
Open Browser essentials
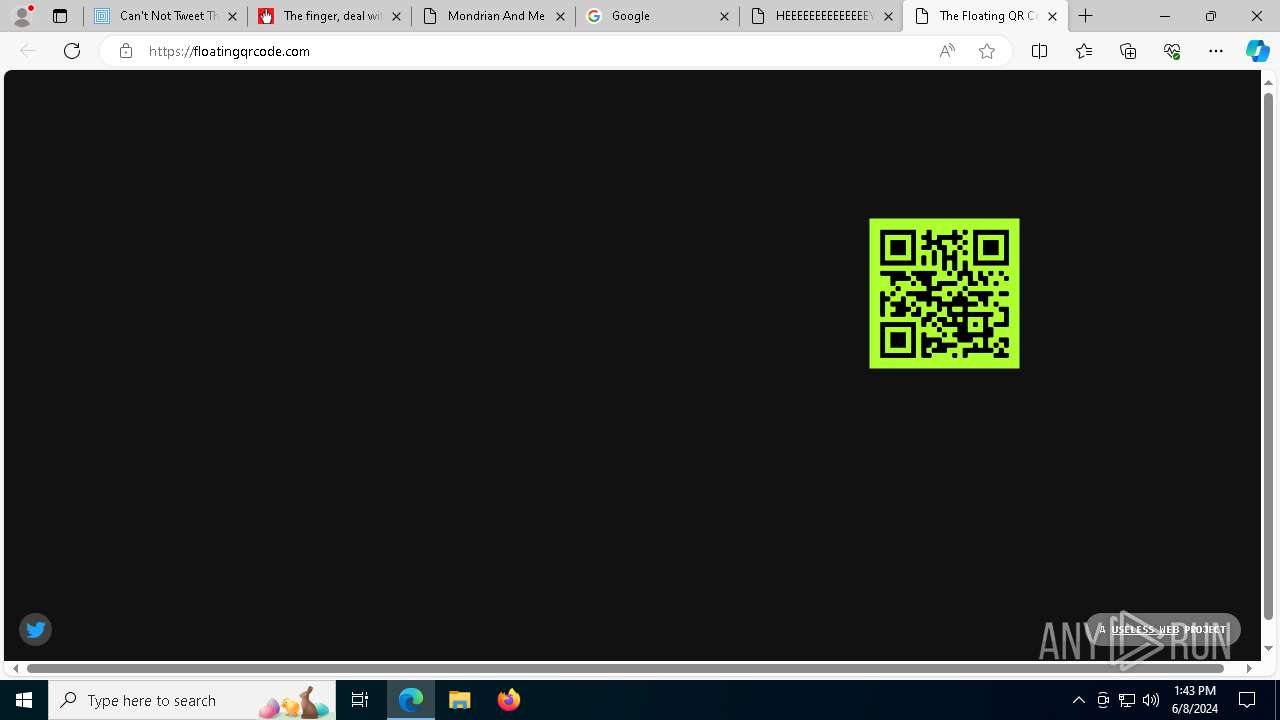point(1172,51)
